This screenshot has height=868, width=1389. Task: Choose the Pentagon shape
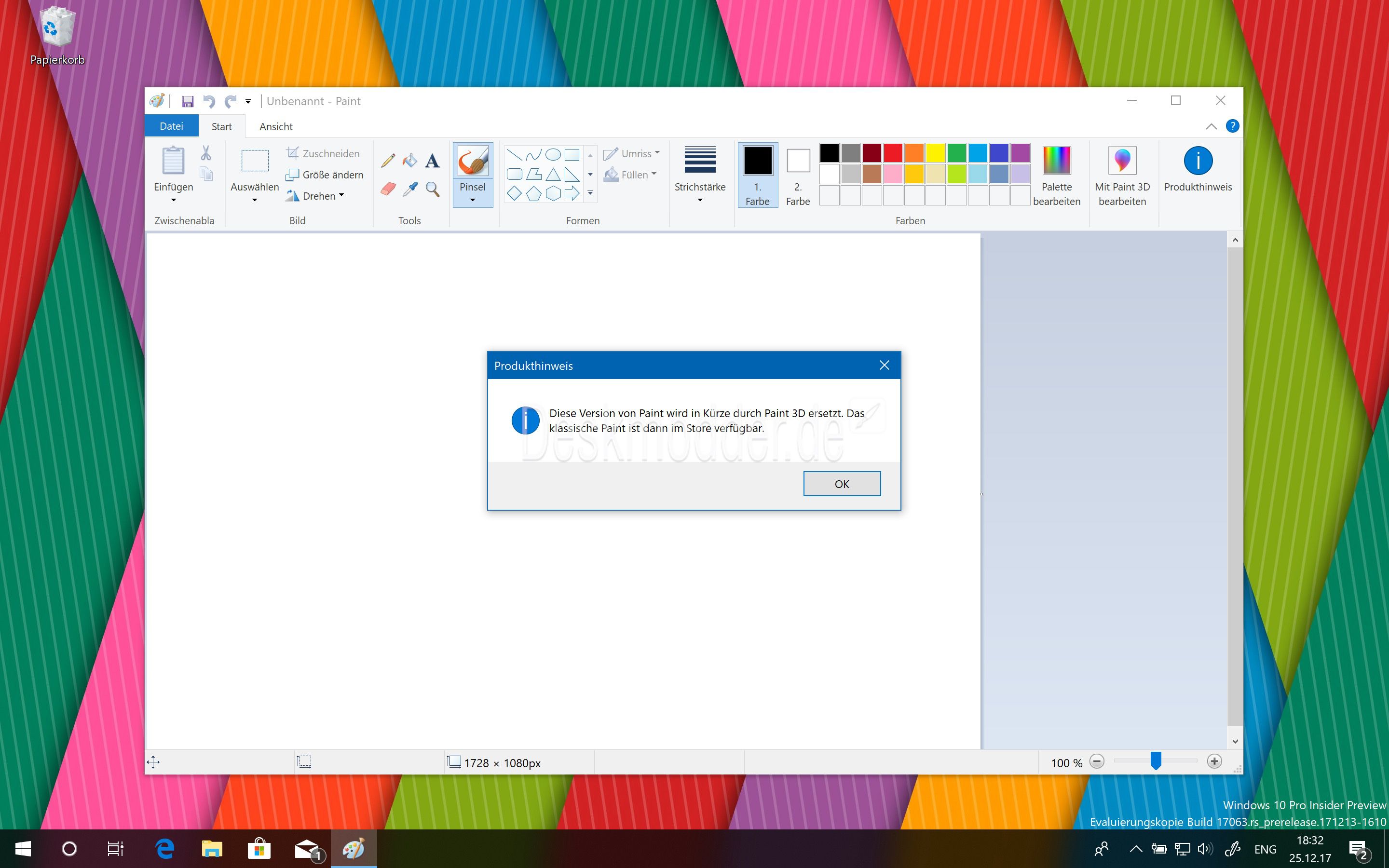click(x=534, y=193)
